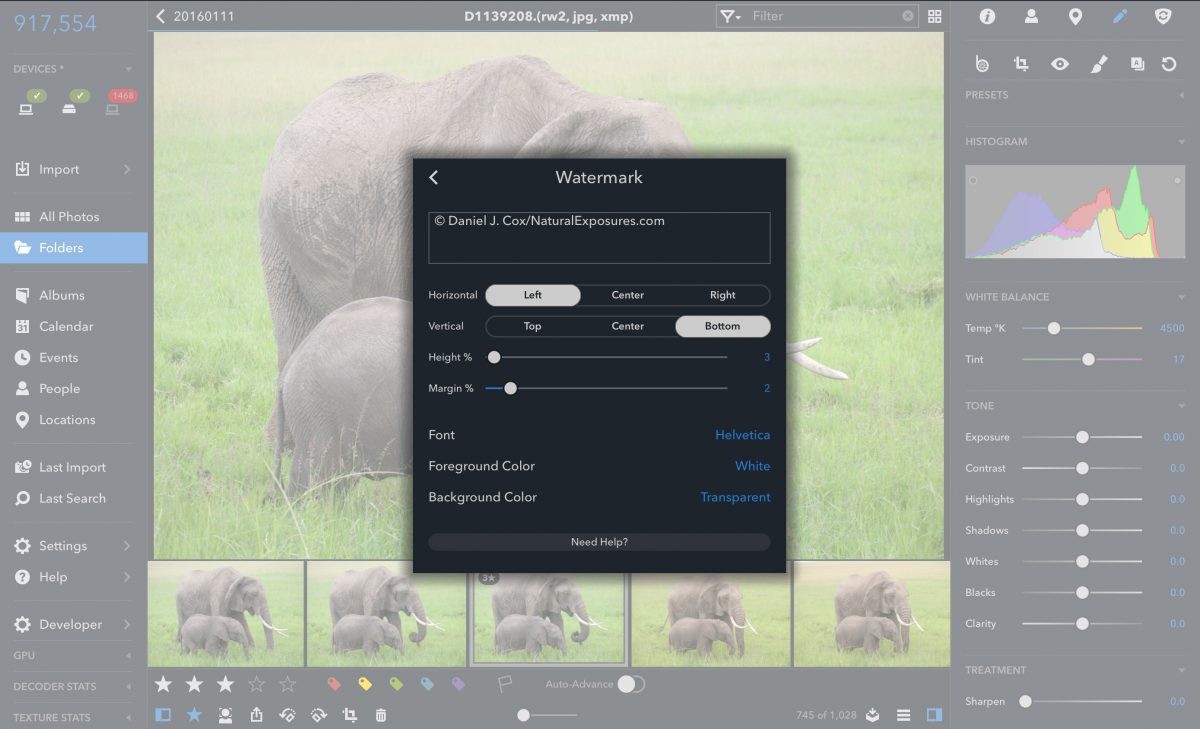The height and width of the screenshot is (729, 1200).
Task: Set horizontal alignment to Right
Action: coord(722,295)
